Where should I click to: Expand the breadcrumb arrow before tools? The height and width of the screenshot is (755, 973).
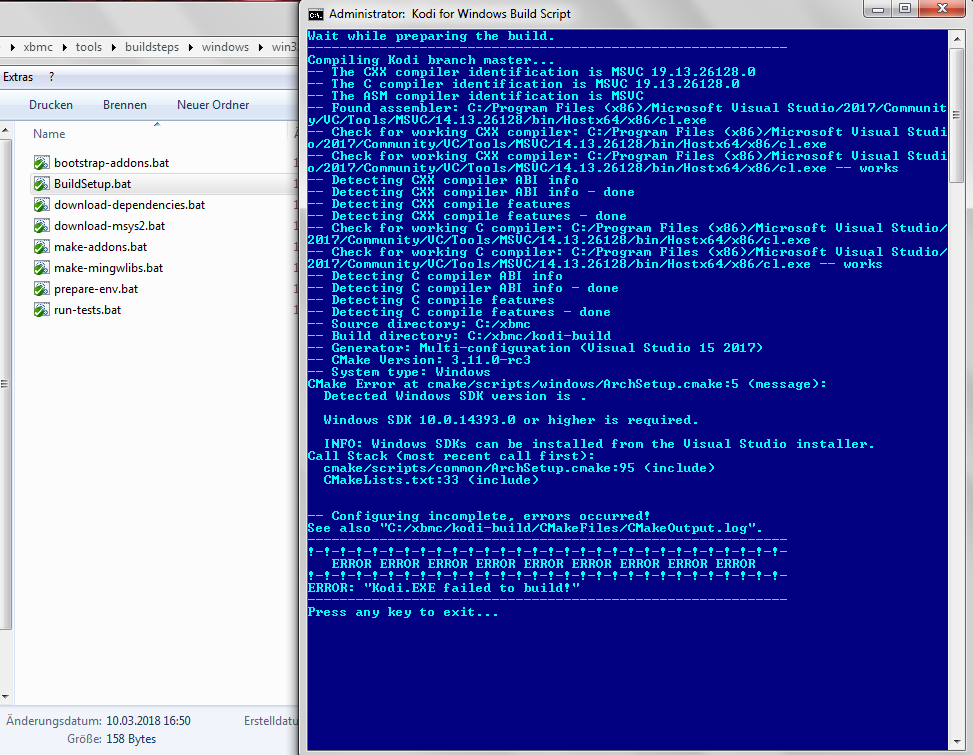click(64, 47)
